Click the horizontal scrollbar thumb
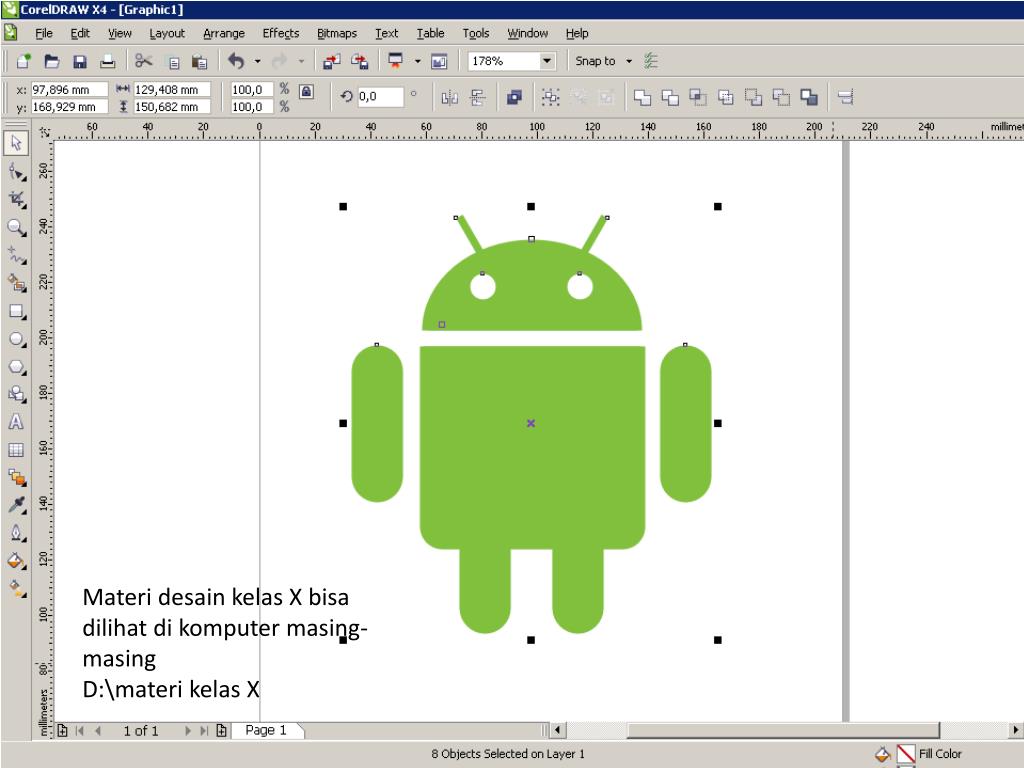Screen dimensions: 1024x768 (783, 730)
